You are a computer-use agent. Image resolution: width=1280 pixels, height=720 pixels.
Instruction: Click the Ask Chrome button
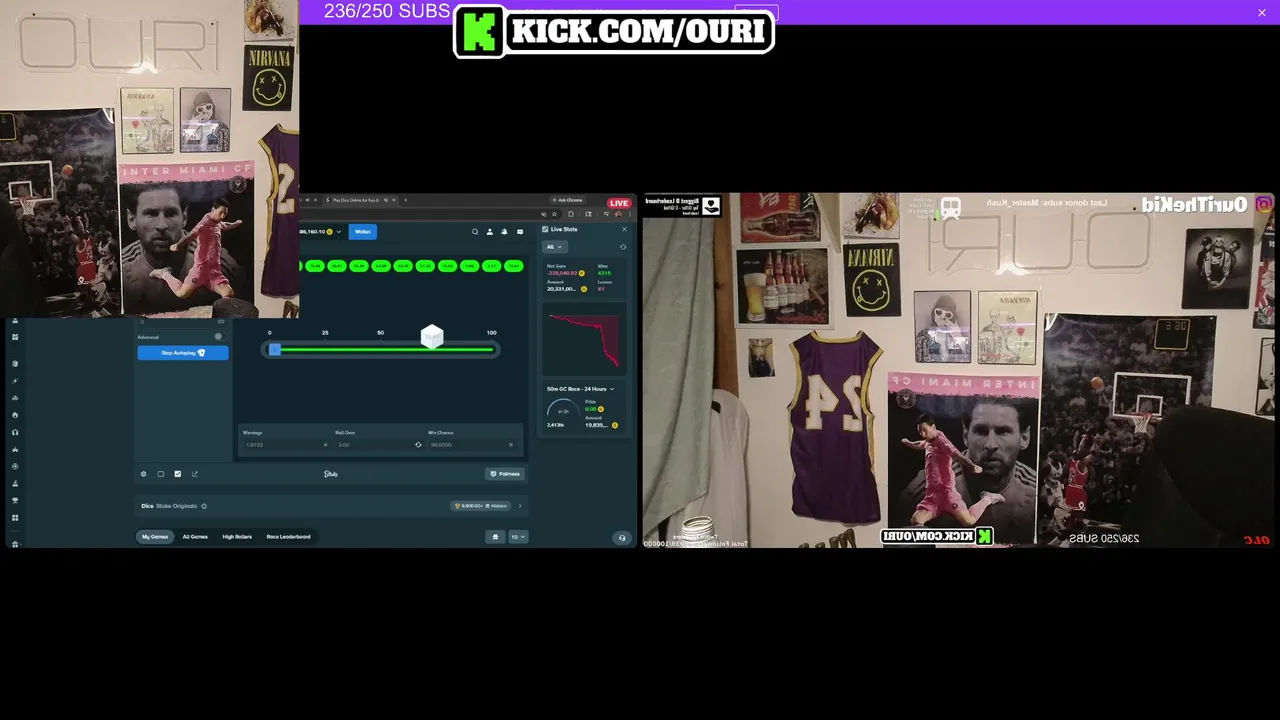568,200
